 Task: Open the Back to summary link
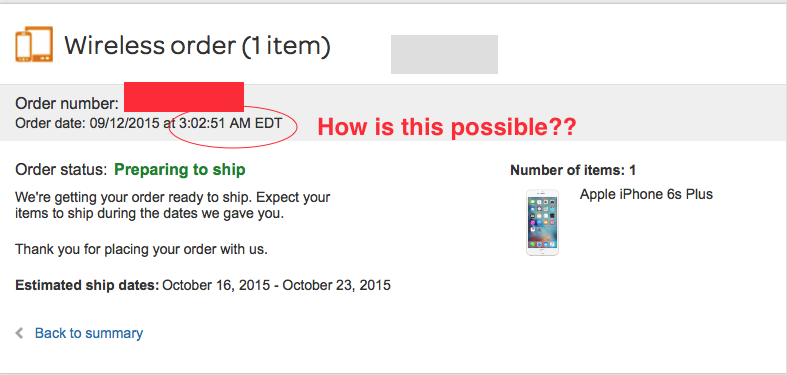(x=89, y=333)
